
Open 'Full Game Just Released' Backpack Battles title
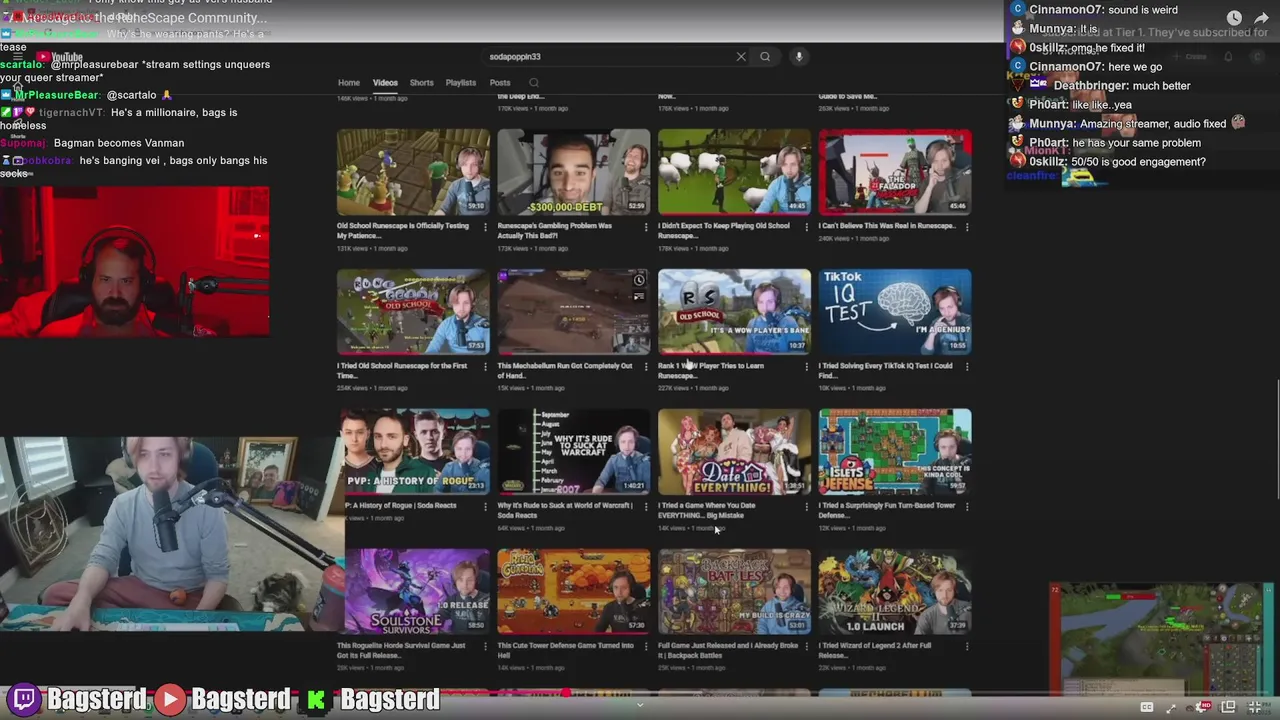(728, 650)
